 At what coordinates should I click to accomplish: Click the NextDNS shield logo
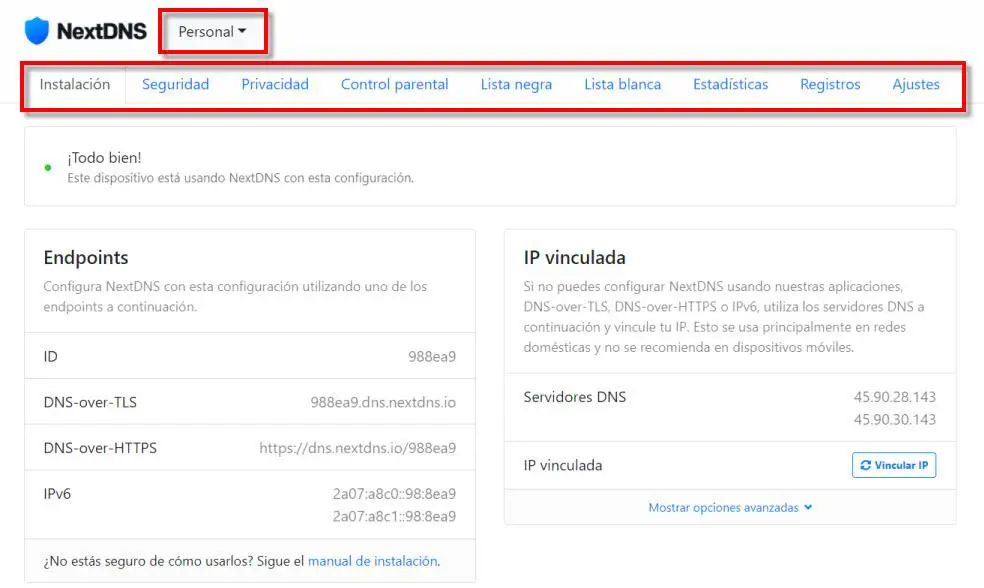36,31
